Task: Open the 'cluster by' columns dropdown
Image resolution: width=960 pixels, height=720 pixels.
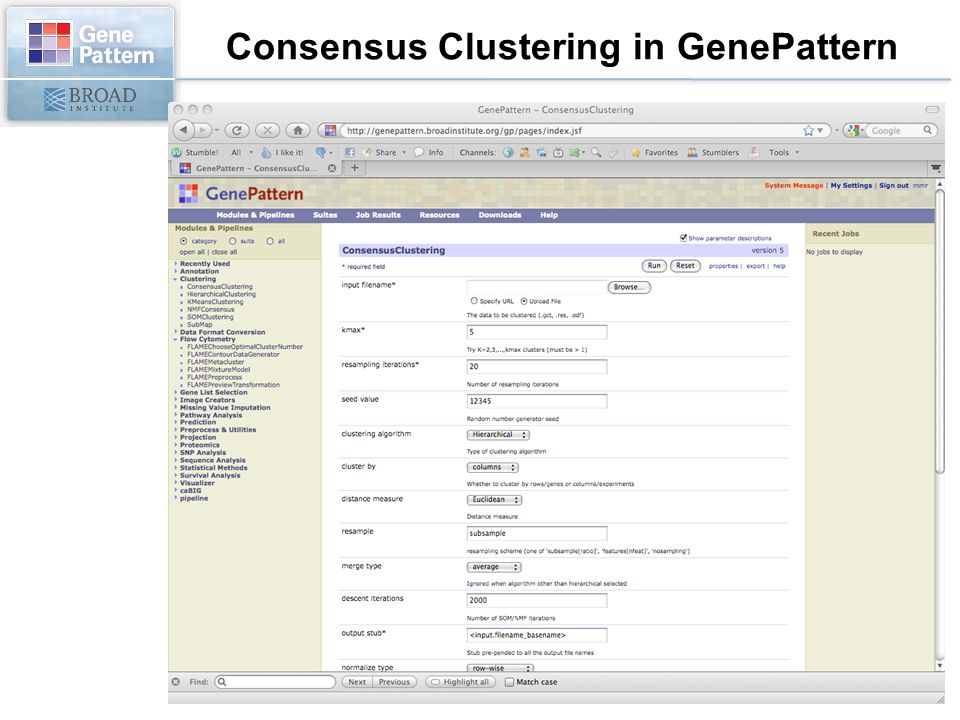Action: point(493,467)
